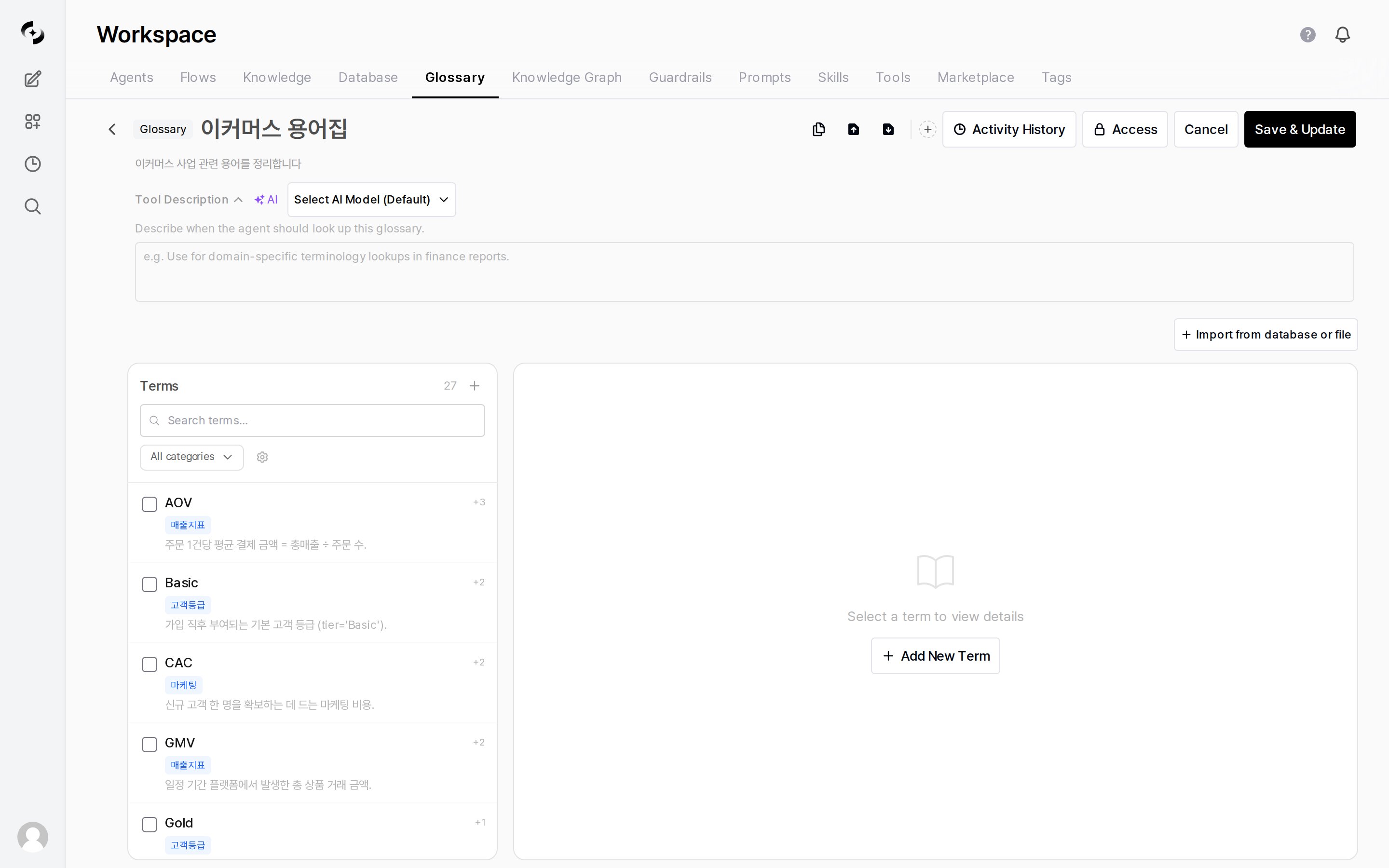Click the dashed circle plus icon
This screenshot has width=1389, height=868.
click(927, 129)
